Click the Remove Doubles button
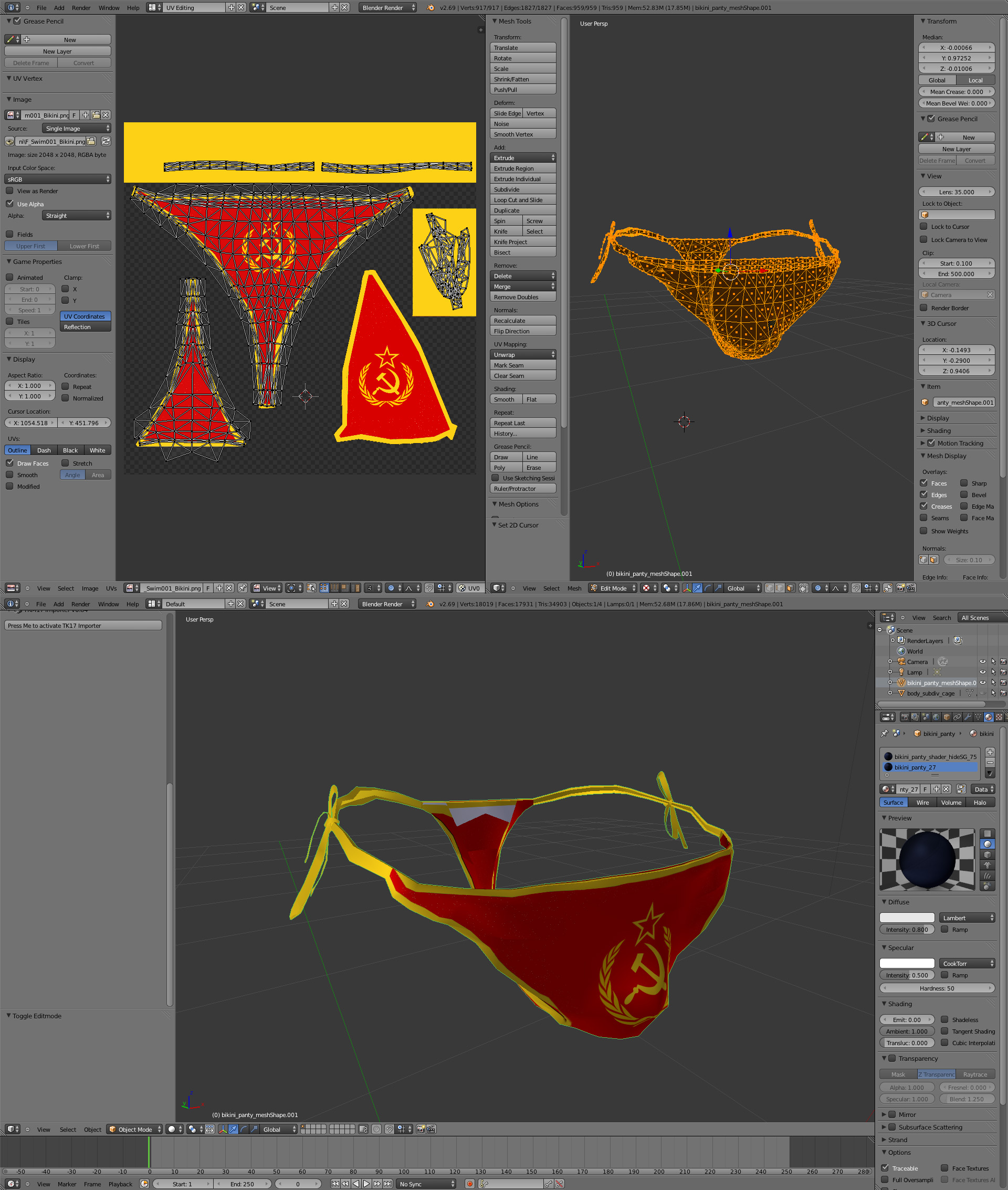The height and width of the screenshot is (1190, 1008). (x=523, y=297)
